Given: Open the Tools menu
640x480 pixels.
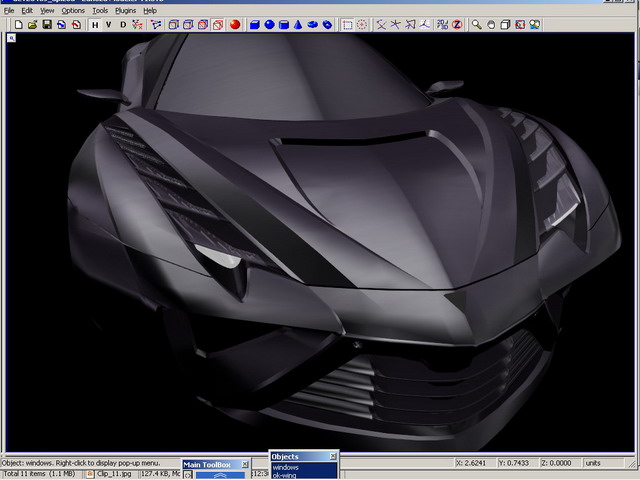Looking at the screenshot, I should pos(100,11).
